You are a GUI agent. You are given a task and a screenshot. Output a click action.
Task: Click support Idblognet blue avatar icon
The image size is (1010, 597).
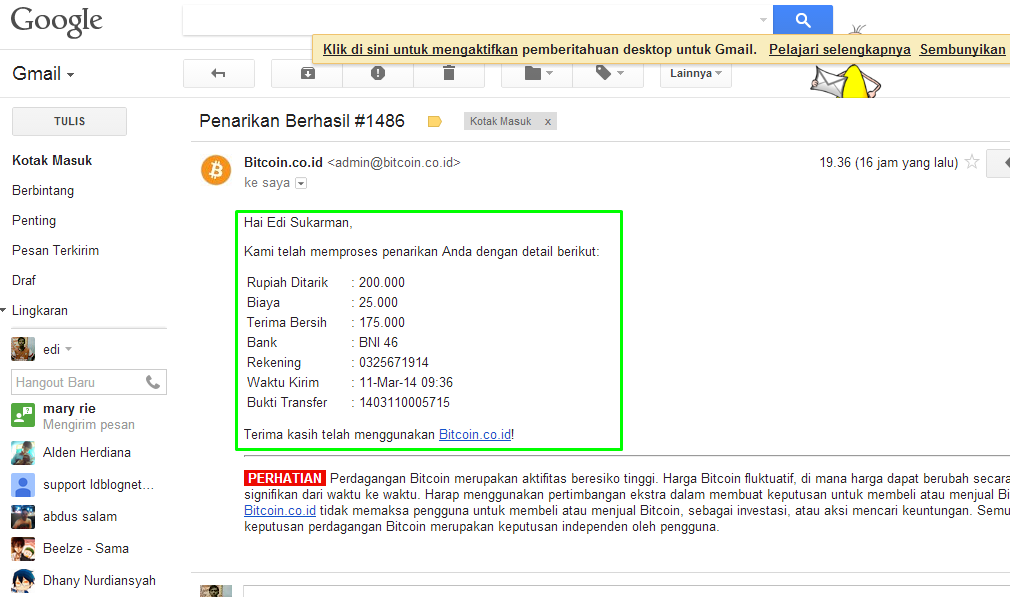pyautogui.click(x=23, y=485)
